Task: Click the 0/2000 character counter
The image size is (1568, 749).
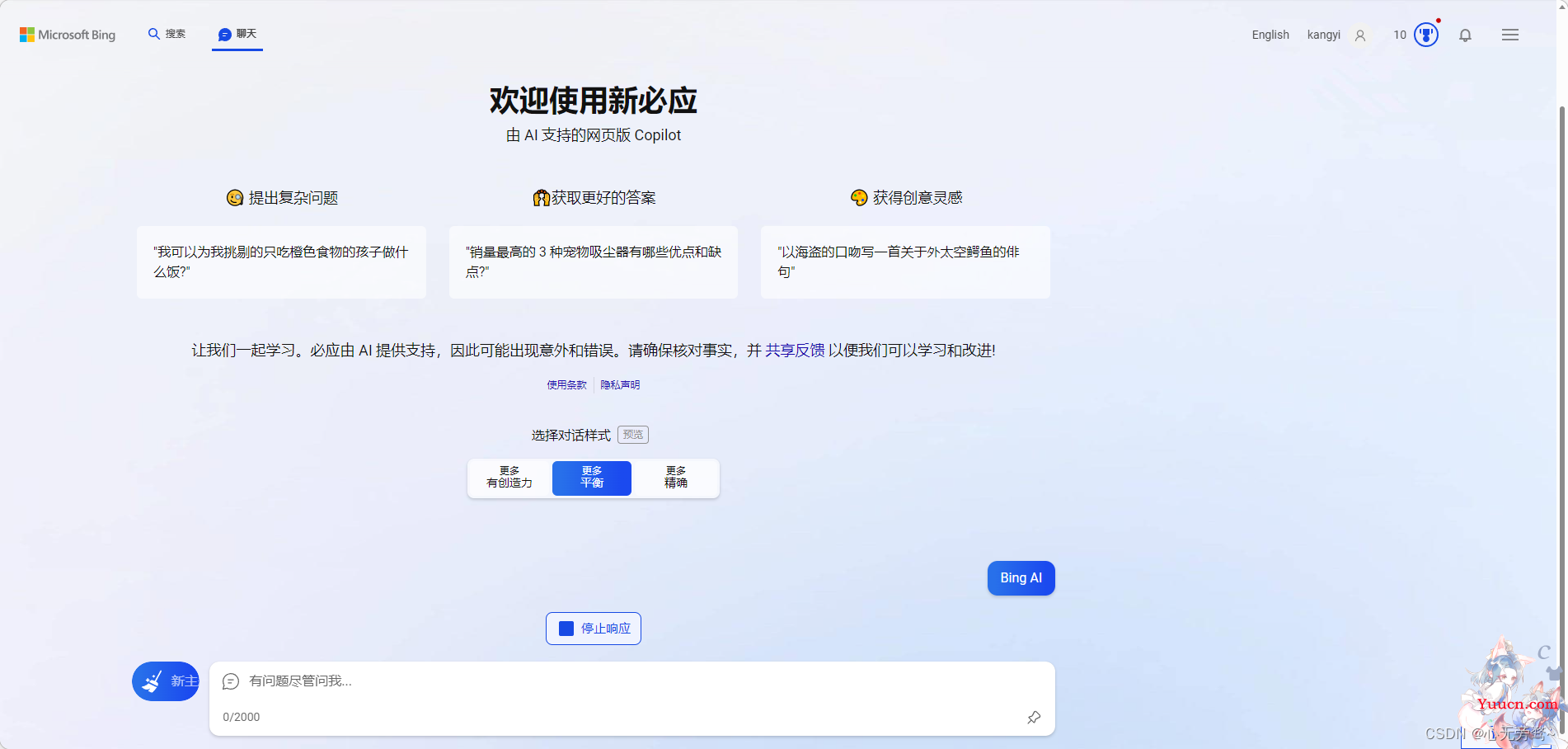Action: tap(242, 718)
